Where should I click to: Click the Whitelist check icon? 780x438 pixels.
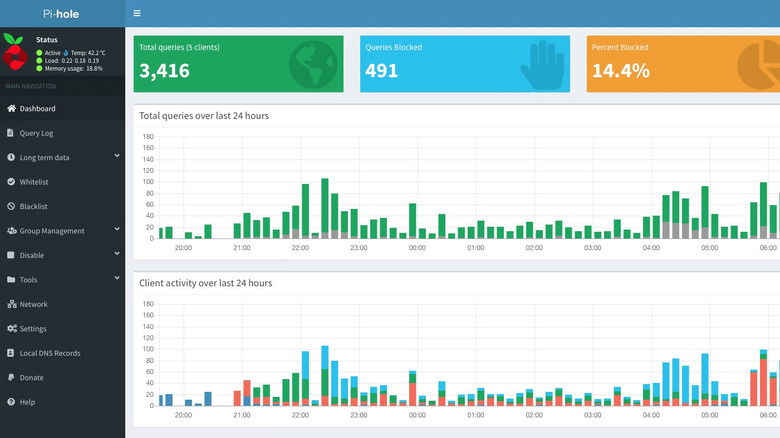pyautogui.click(x=11, y=182)
